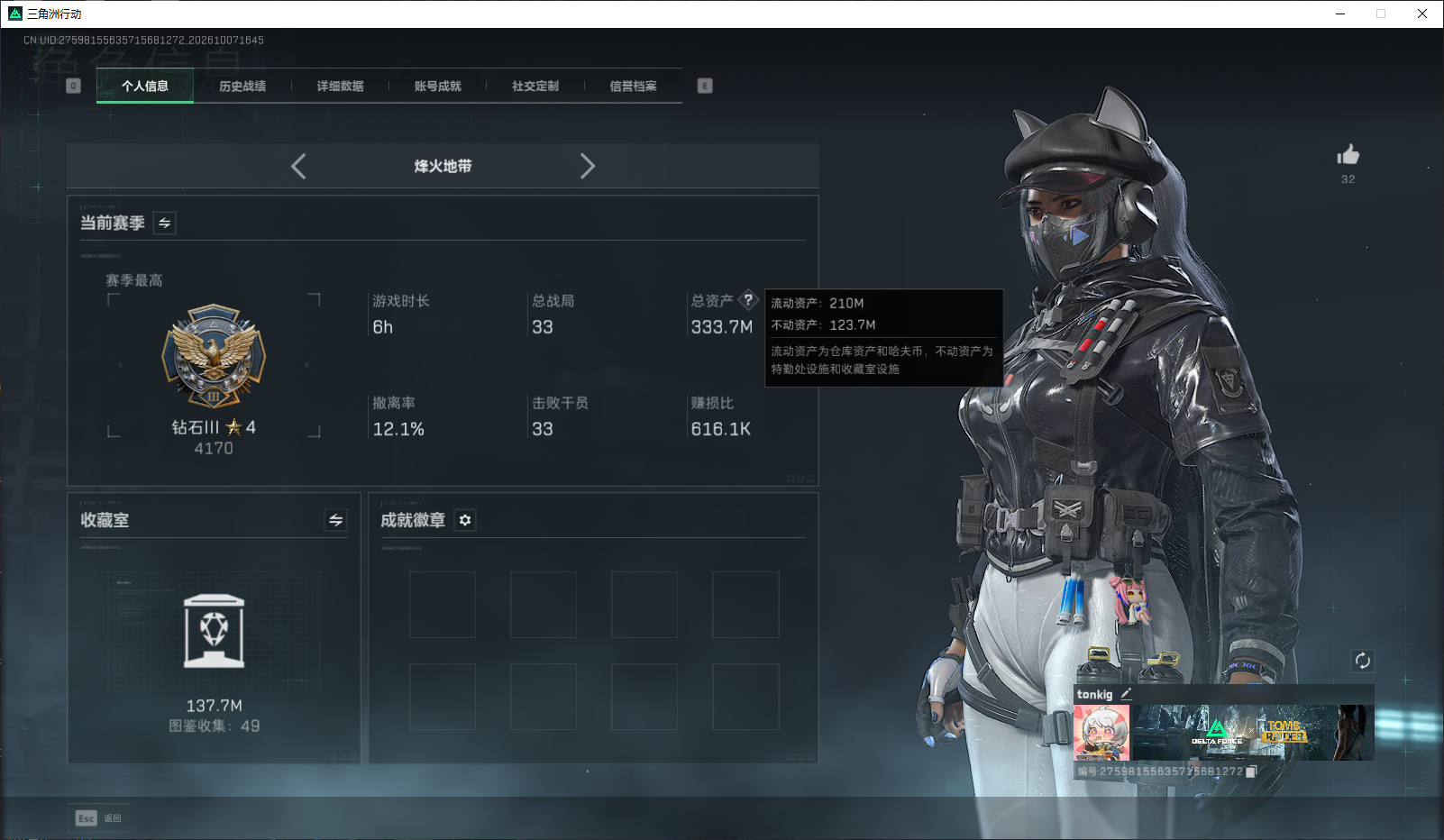Click the 总资产 333.7M value
The width and height of the screenshot is (1444, 840).
pos(722,327)
